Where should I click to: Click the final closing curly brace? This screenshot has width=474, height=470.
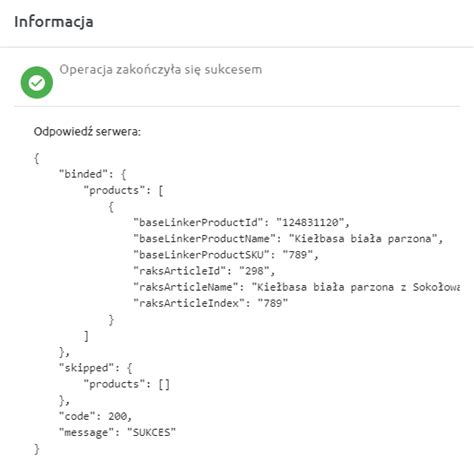tap(37, 449)
